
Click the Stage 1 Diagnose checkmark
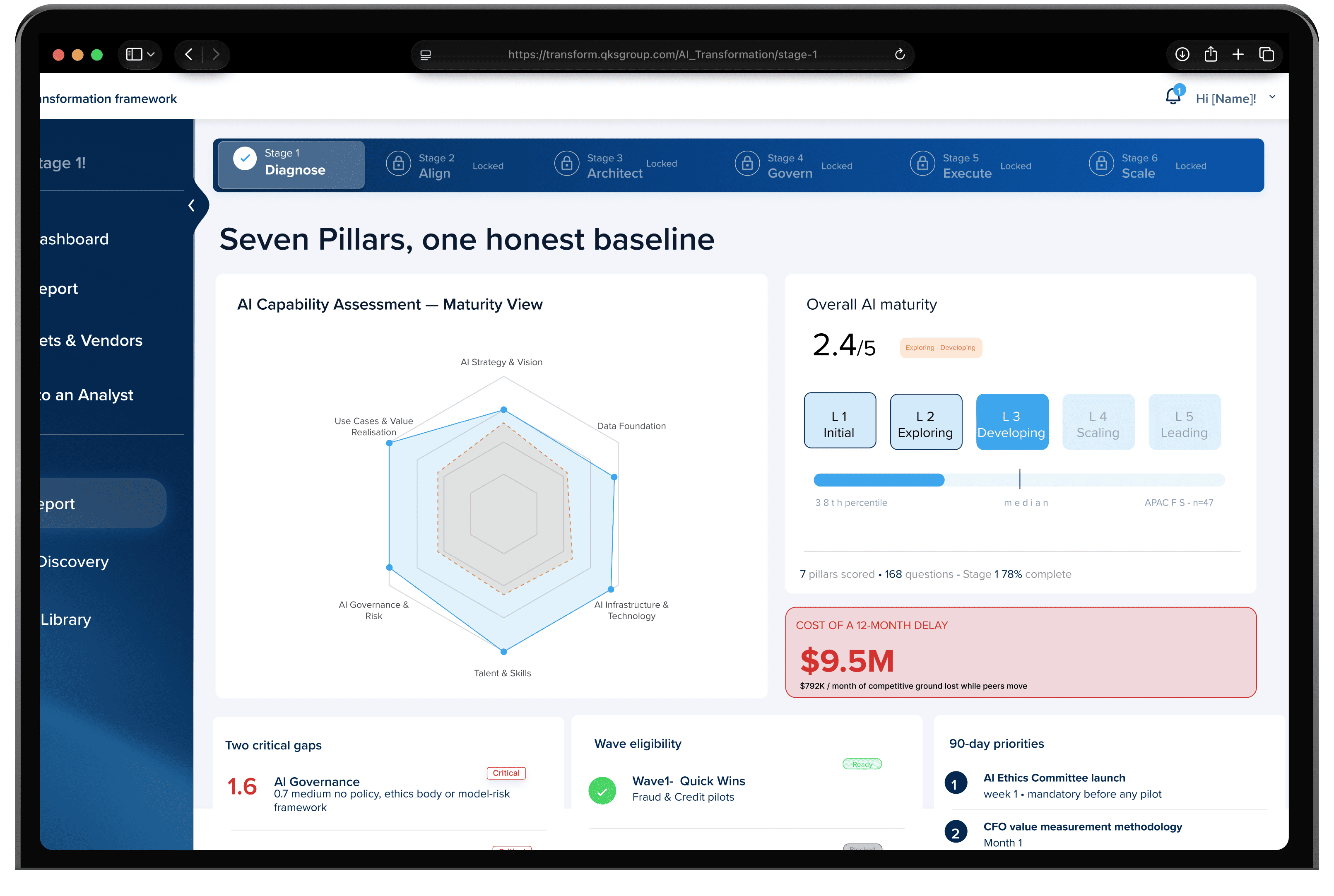(245, 159)
